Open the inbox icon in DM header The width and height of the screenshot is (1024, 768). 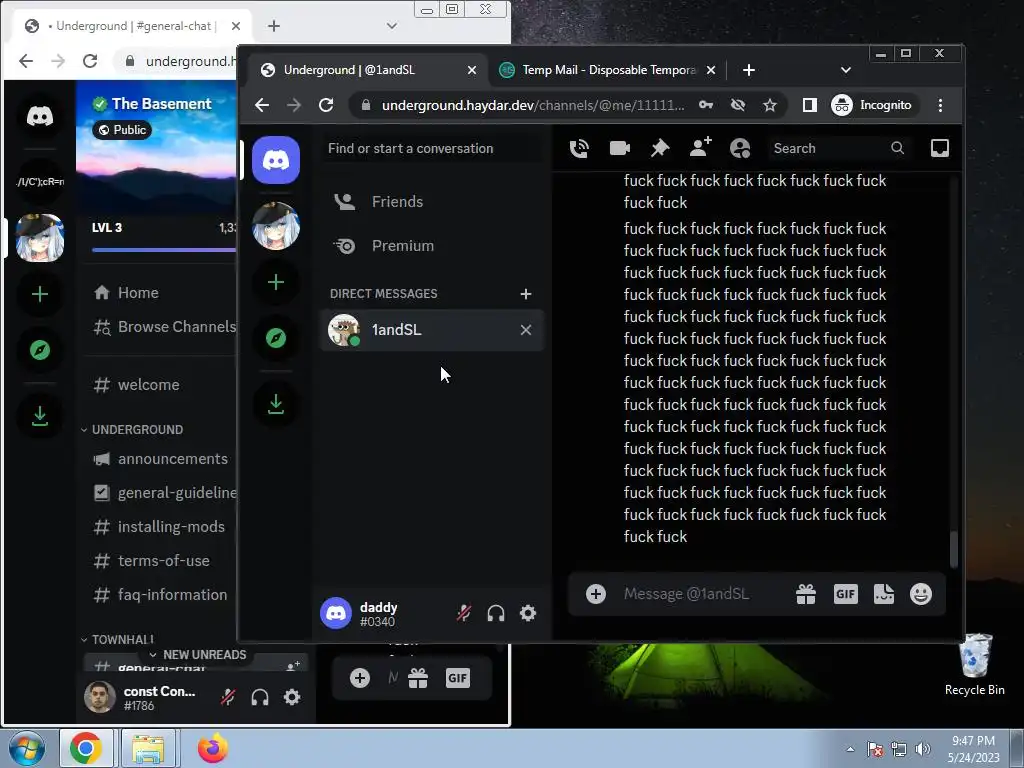[x=939, y=148]
